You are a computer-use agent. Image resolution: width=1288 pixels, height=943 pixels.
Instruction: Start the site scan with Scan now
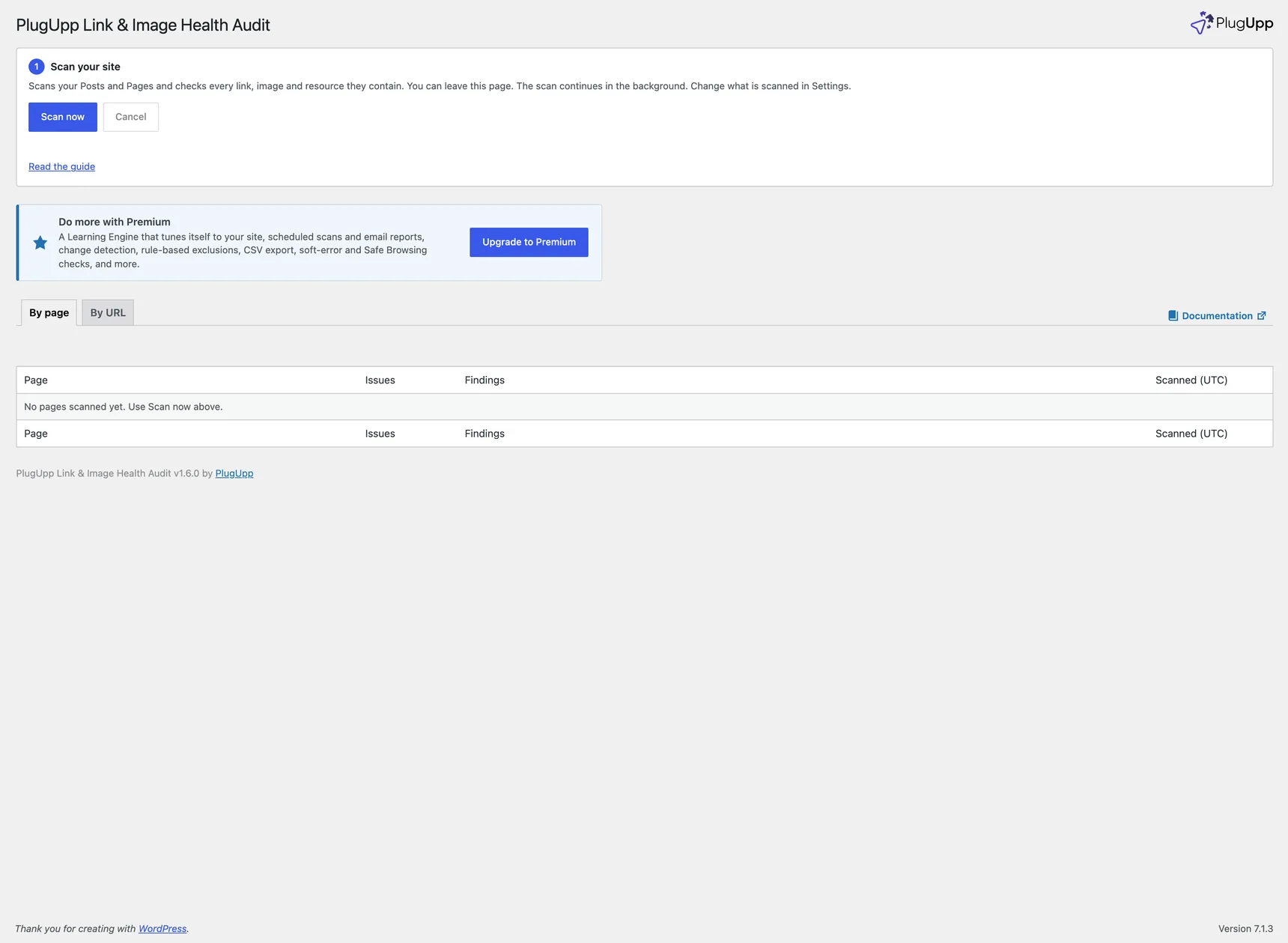63,117
